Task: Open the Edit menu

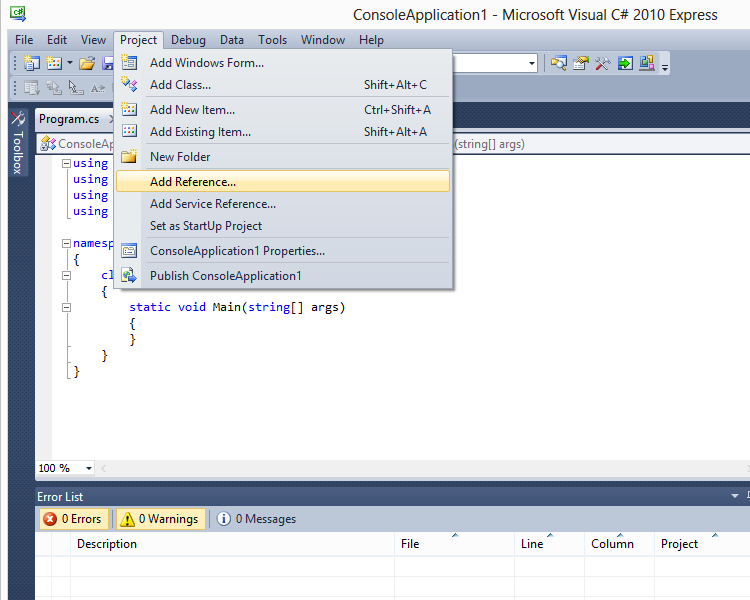Action: (57, 40)
